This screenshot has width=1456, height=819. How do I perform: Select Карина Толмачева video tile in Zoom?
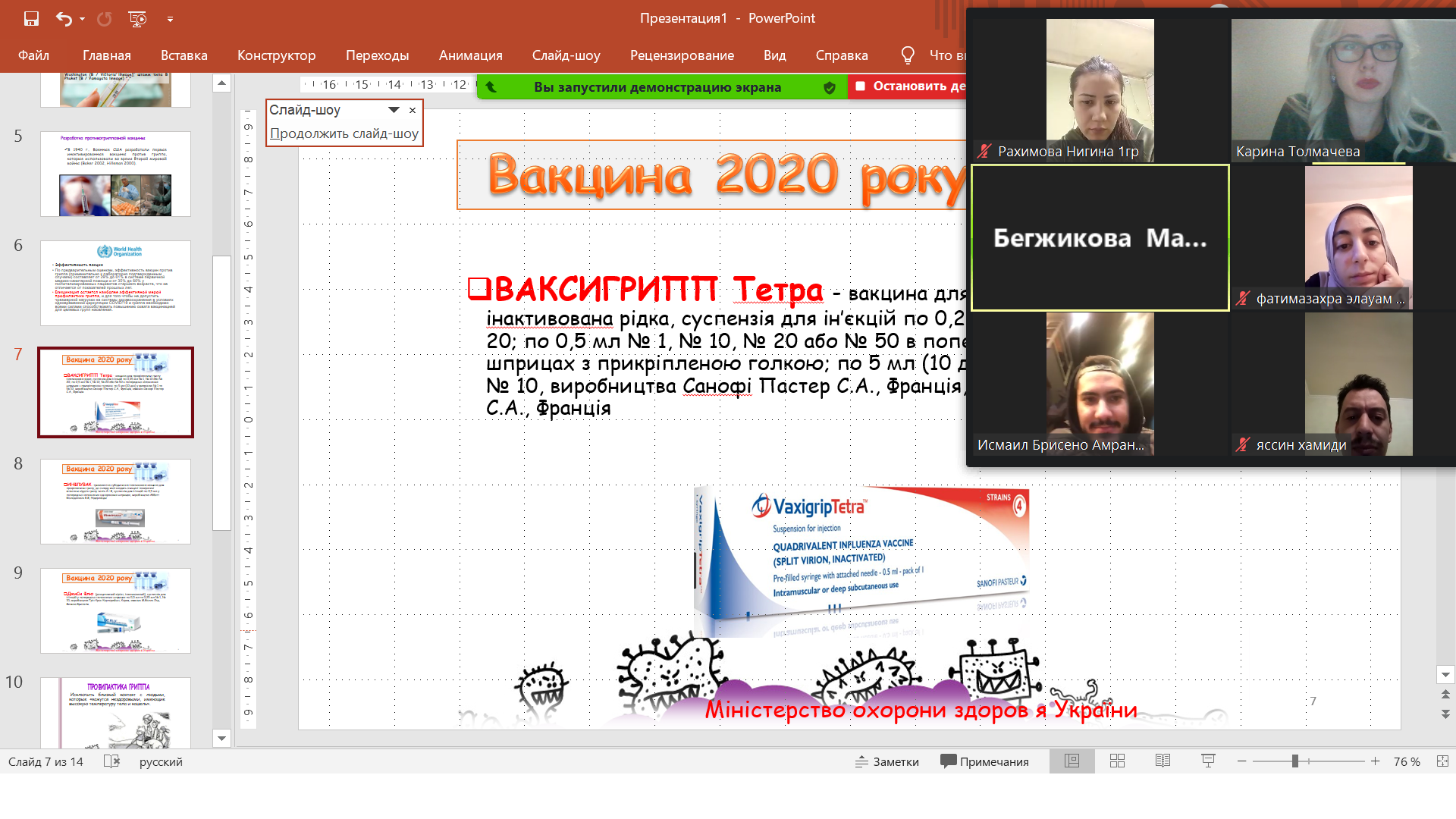pos(1344,90)
